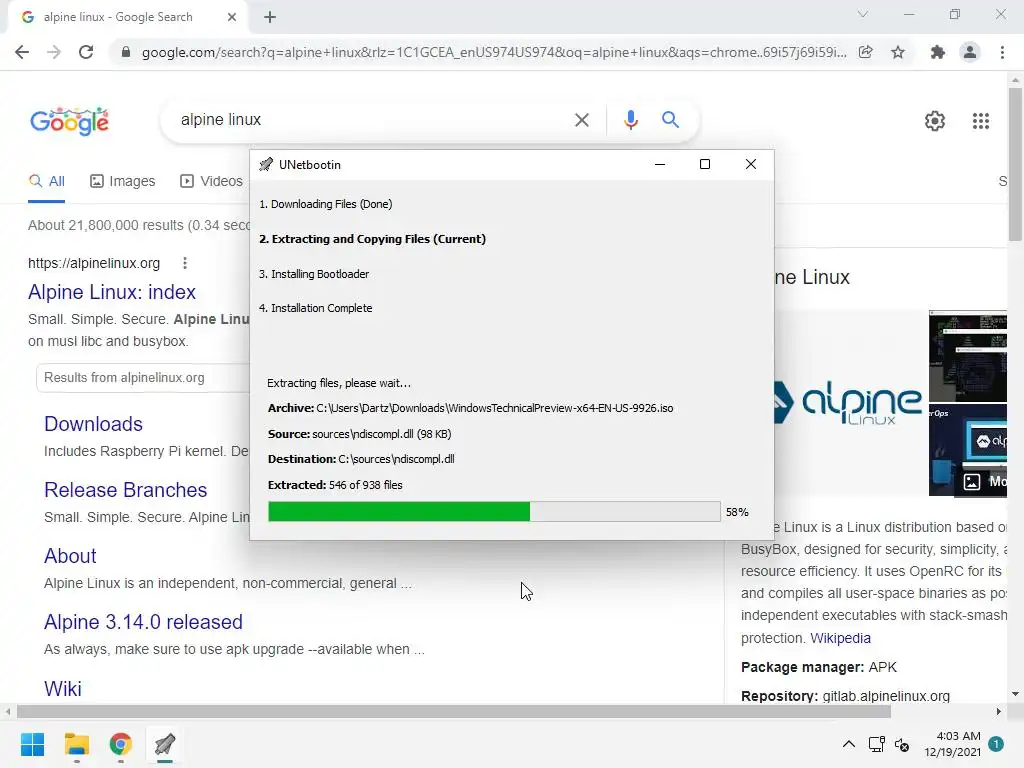Switch to the Videos search tab

tap(212, 181)
